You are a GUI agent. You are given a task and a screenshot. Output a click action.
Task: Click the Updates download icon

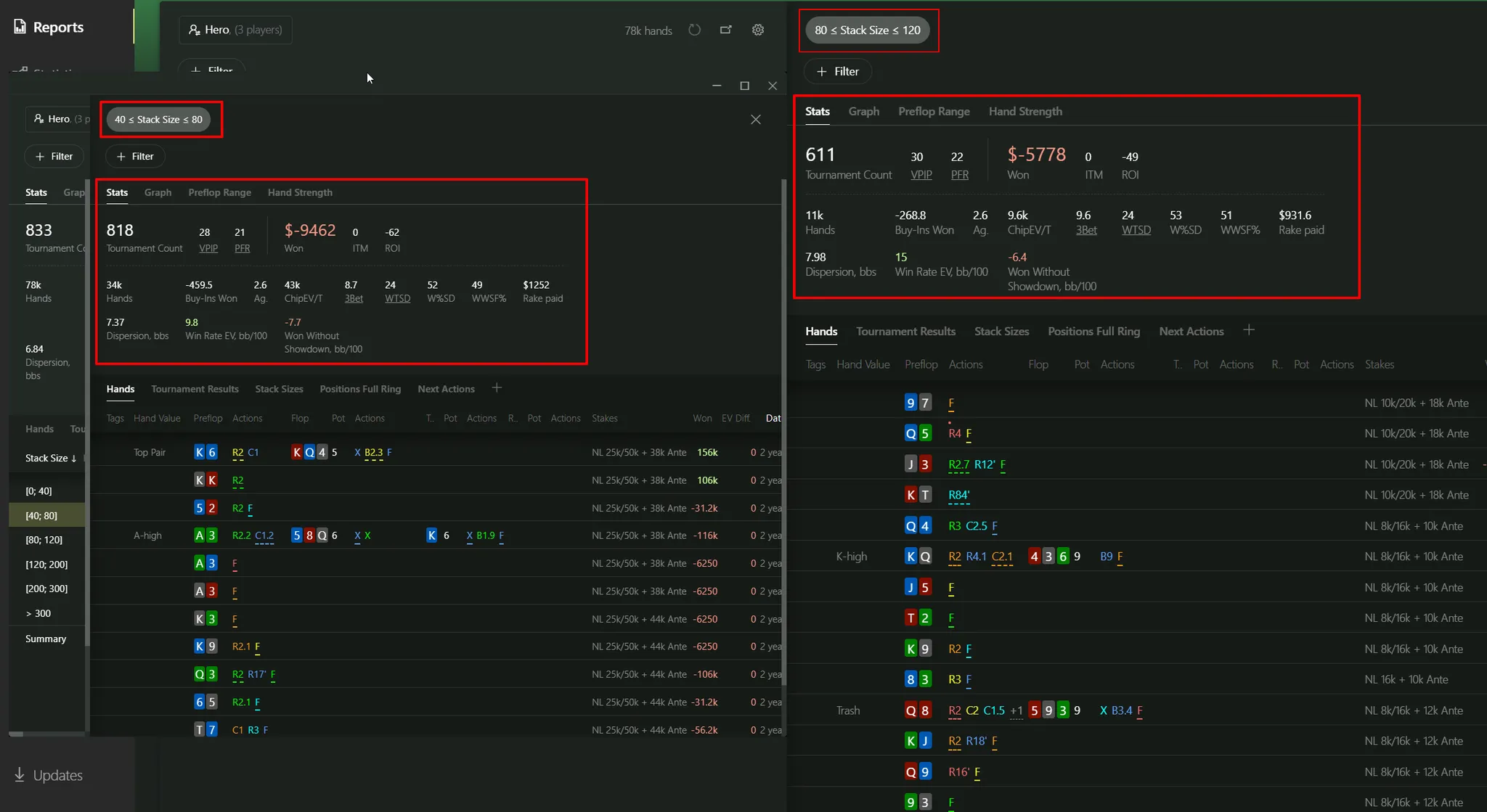click(20, 775)
